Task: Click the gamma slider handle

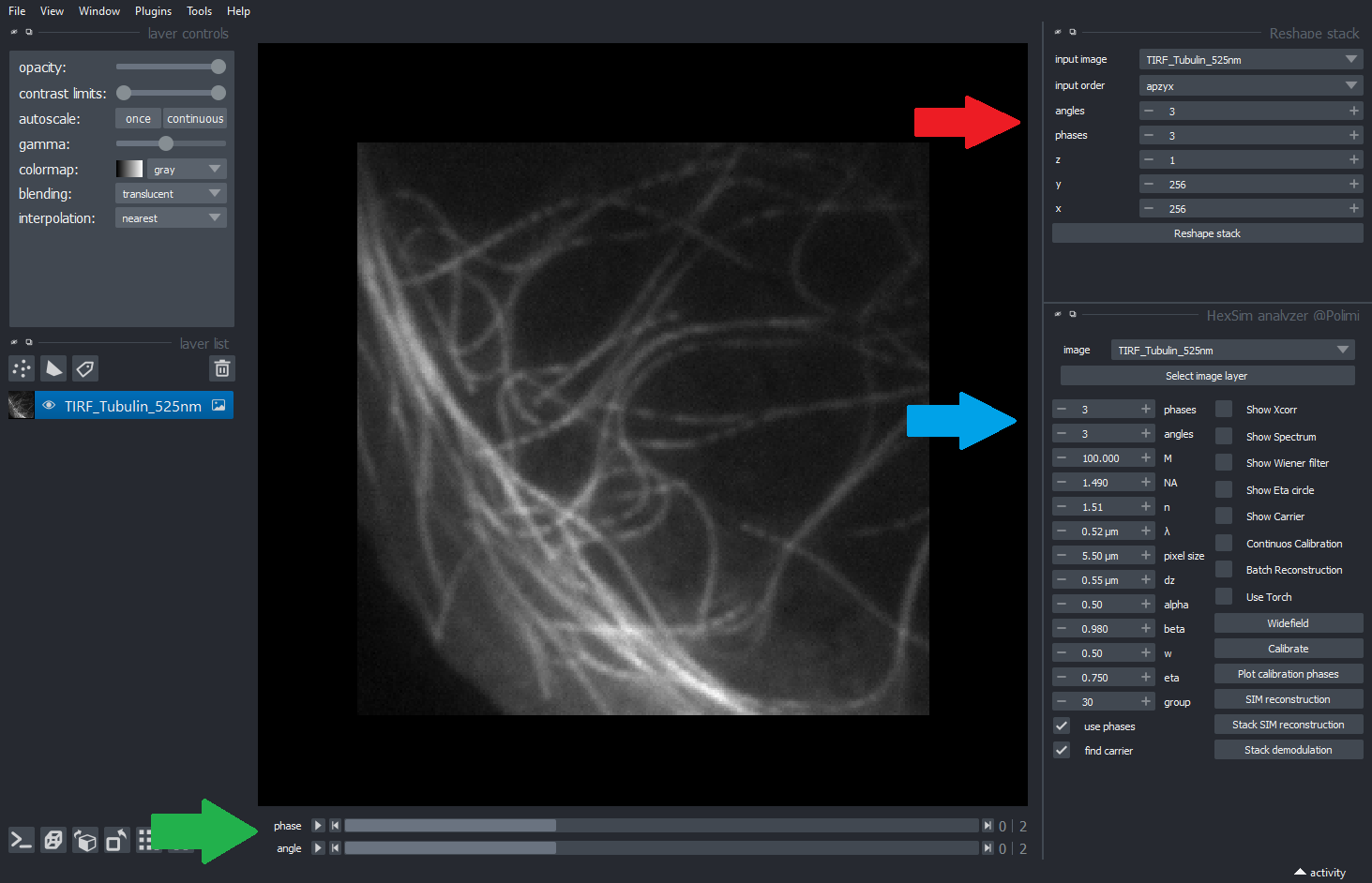Action: 166,144
